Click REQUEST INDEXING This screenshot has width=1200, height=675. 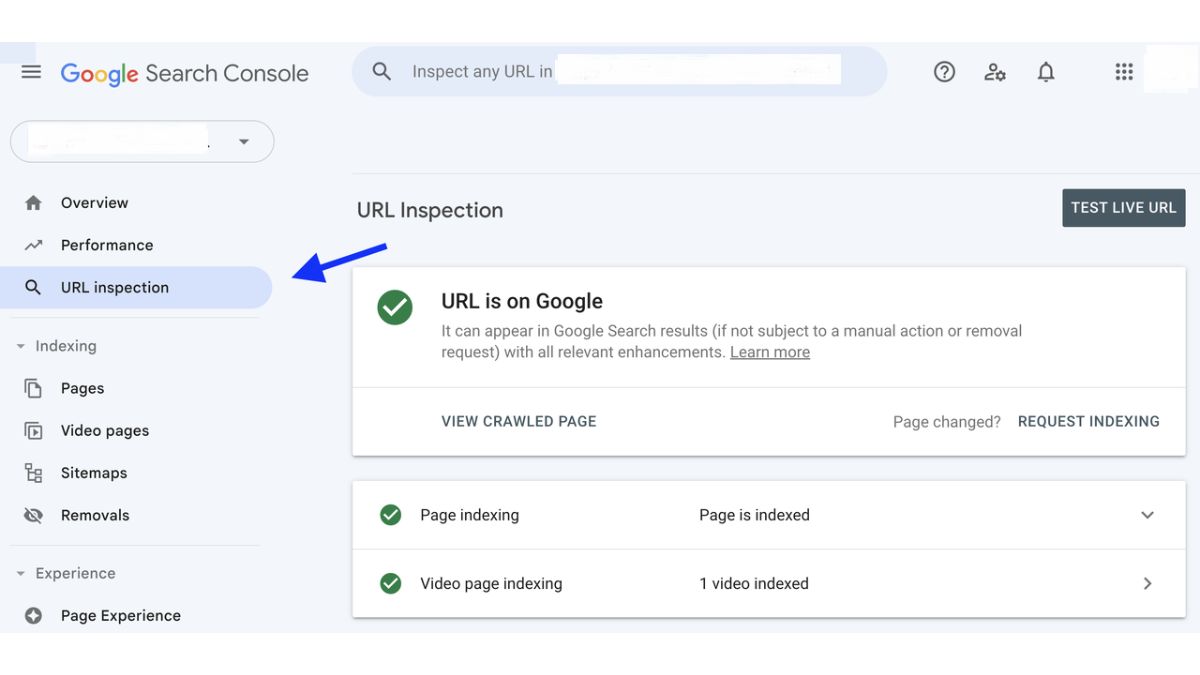1089,421
